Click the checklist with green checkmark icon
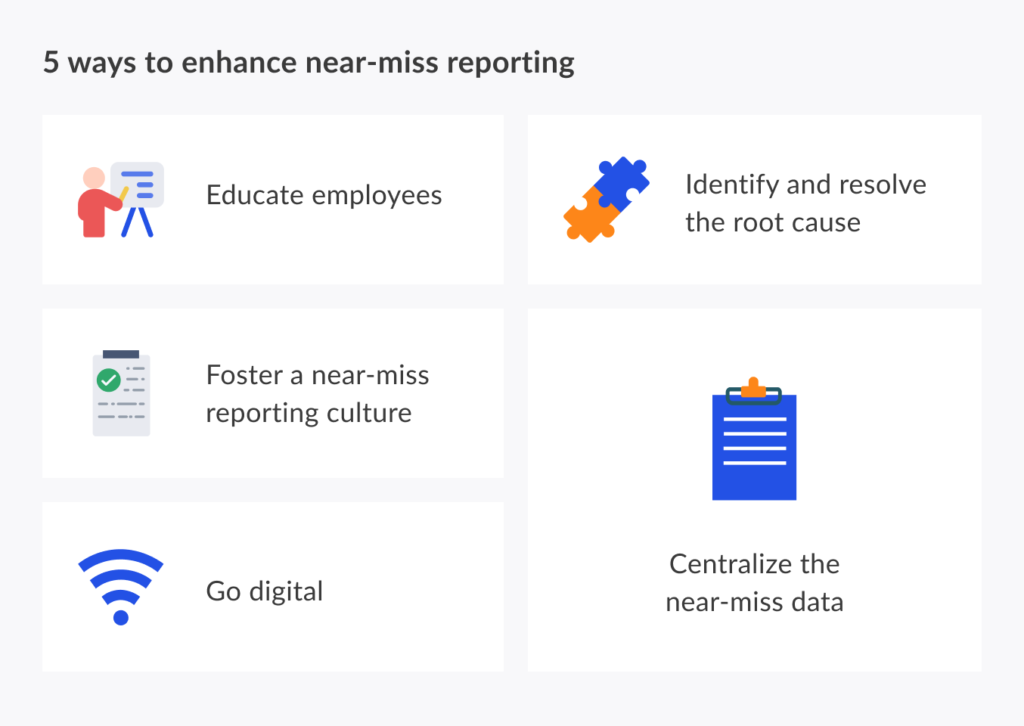This screenshot has height=726, width=1024. coord(122,392)
